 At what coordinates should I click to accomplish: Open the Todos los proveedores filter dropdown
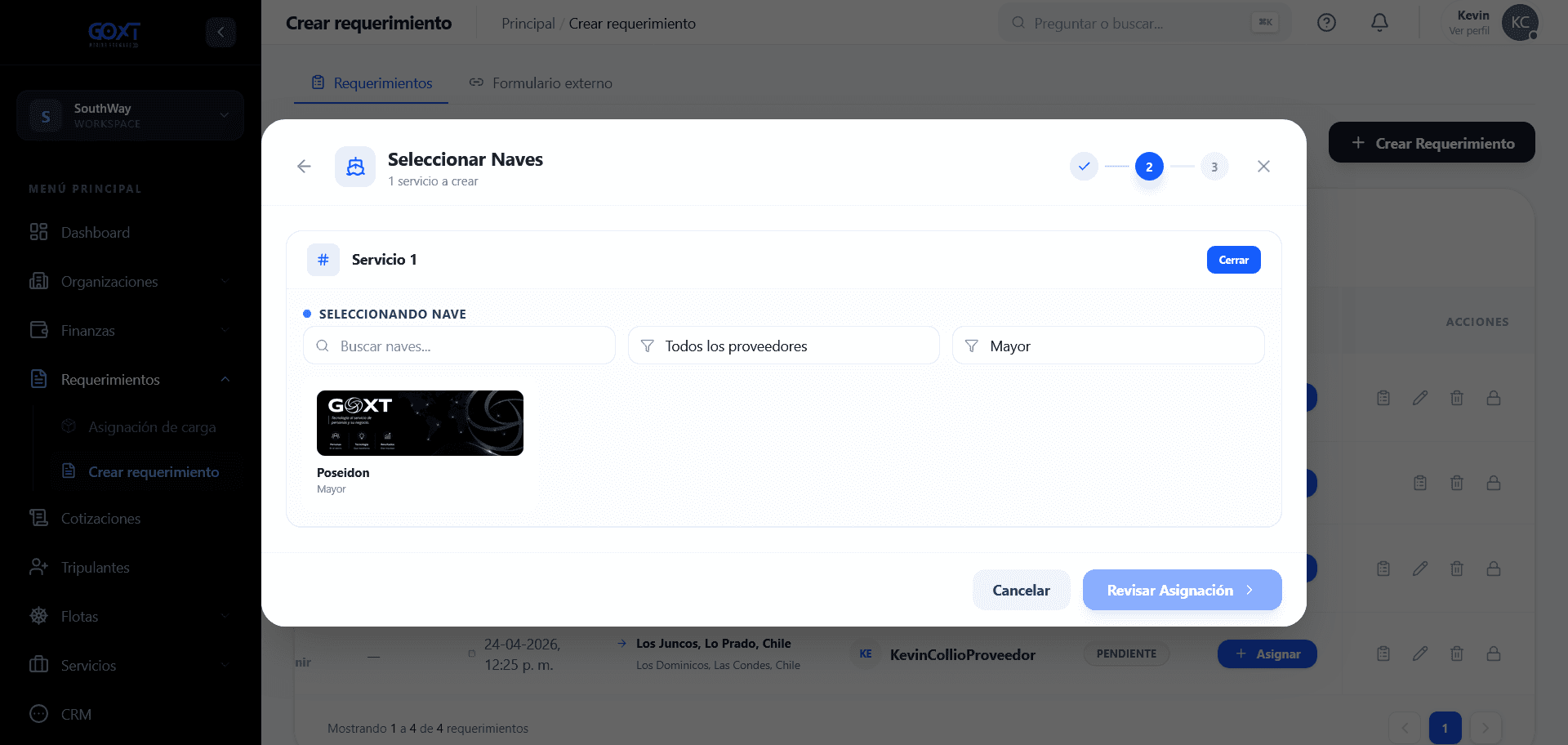click(783, 346)
